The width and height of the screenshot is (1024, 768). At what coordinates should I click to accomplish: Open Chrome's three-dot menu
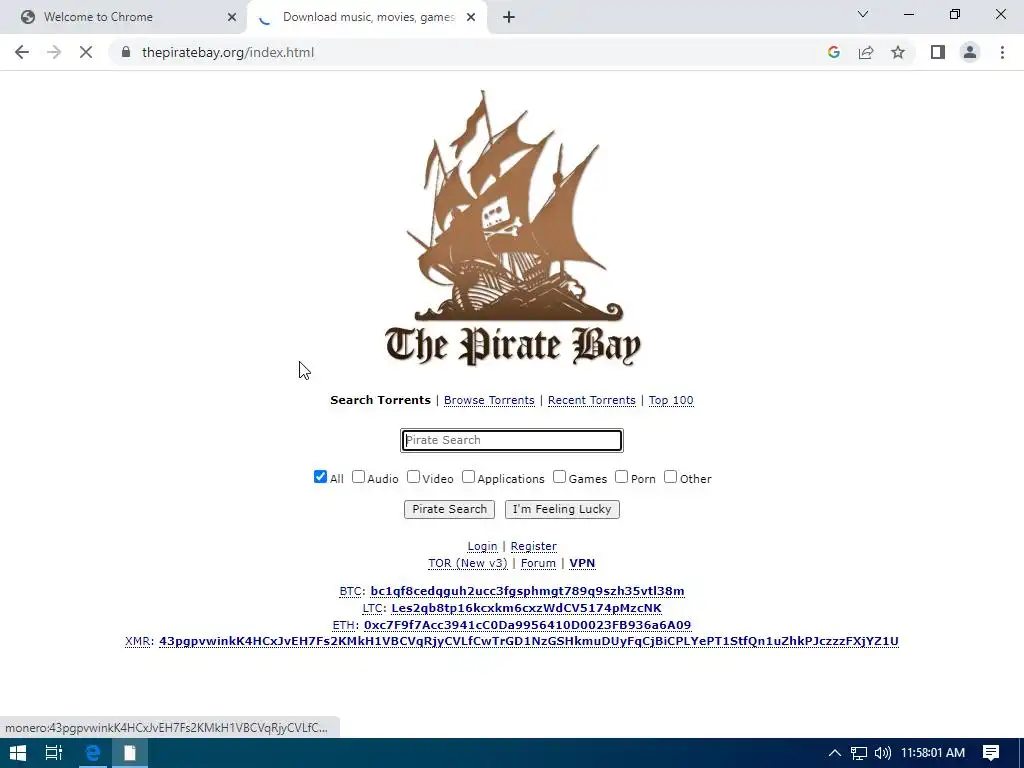pyautogui.click(x=1002, y=52)
